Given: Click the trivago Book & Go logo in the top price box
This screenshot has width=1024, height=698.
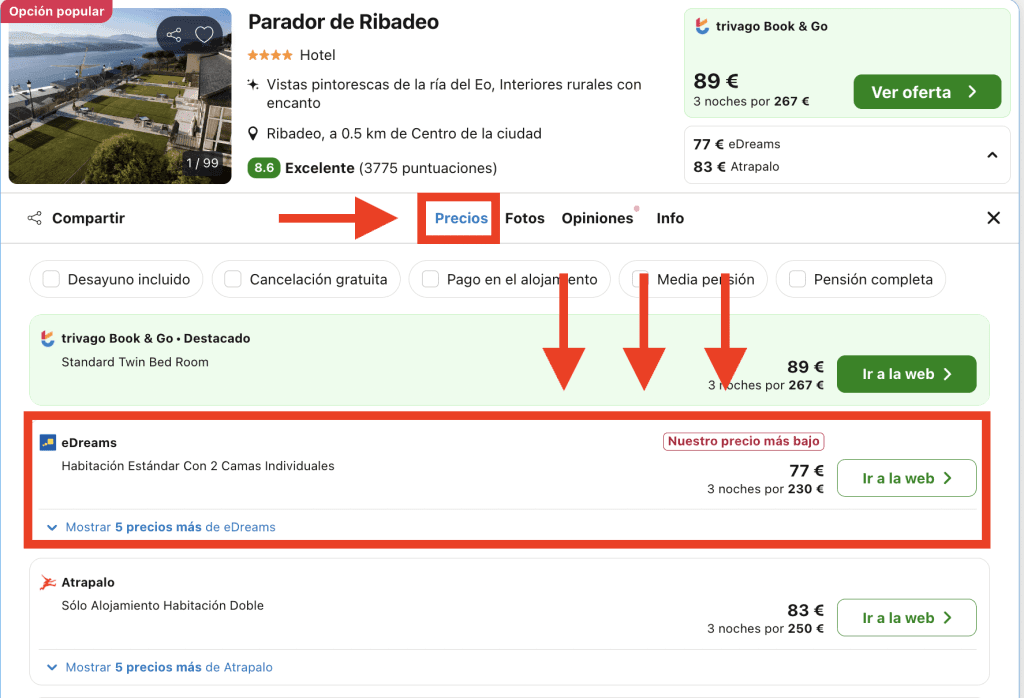Looking at the screenshot, I should pos(703,27).
